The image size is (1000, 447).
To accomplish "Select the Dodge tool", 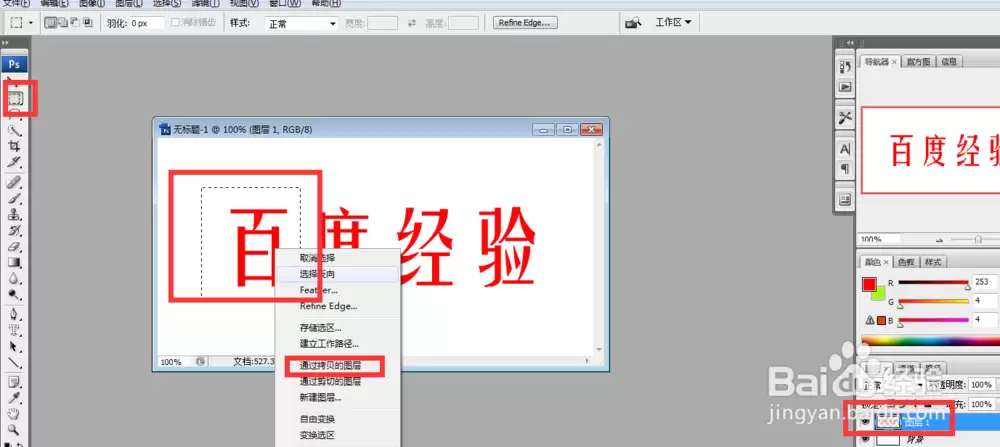I will click(15, 295).
